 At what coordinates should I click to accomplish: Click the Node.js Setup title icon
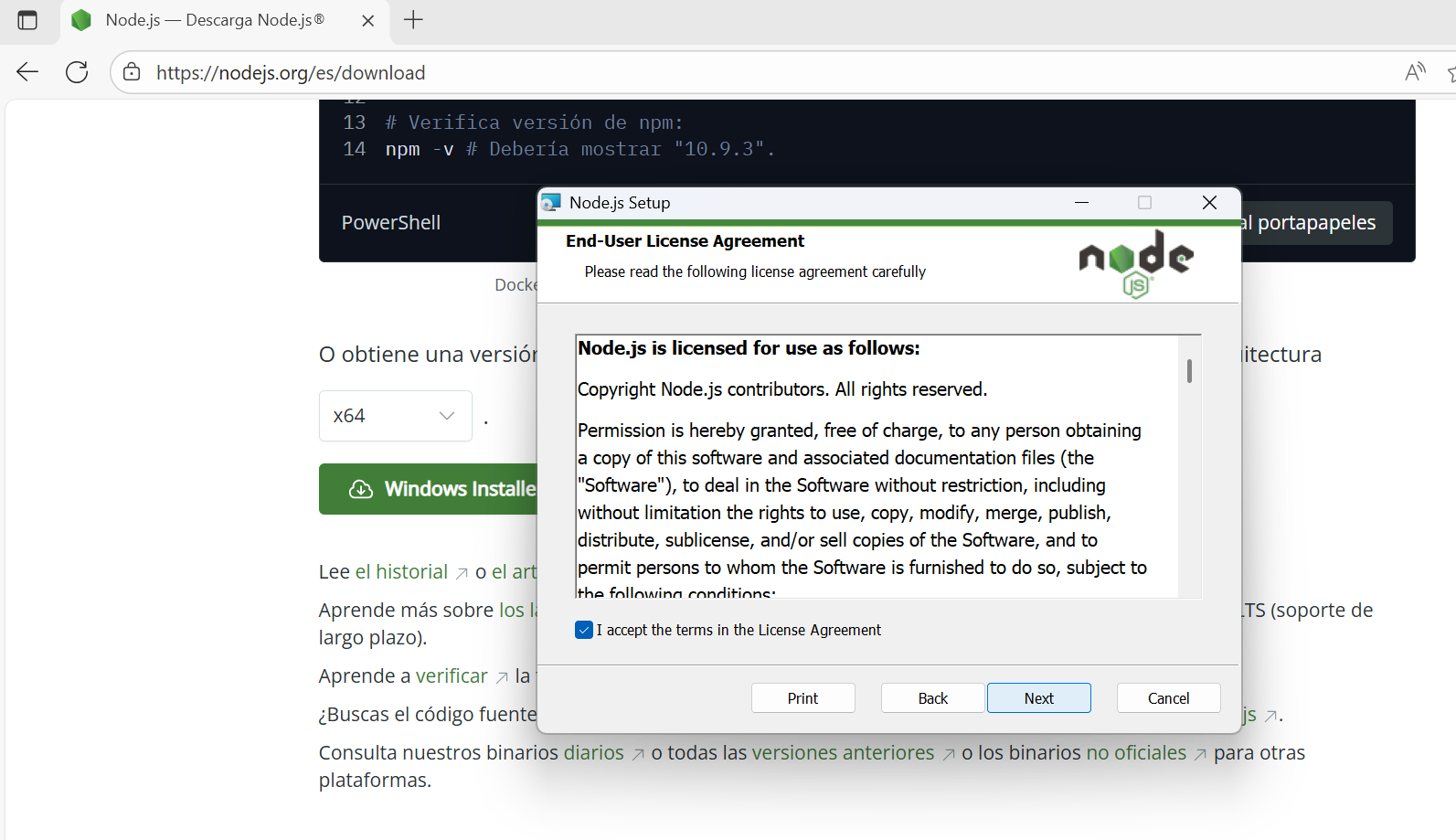[551, 202]
